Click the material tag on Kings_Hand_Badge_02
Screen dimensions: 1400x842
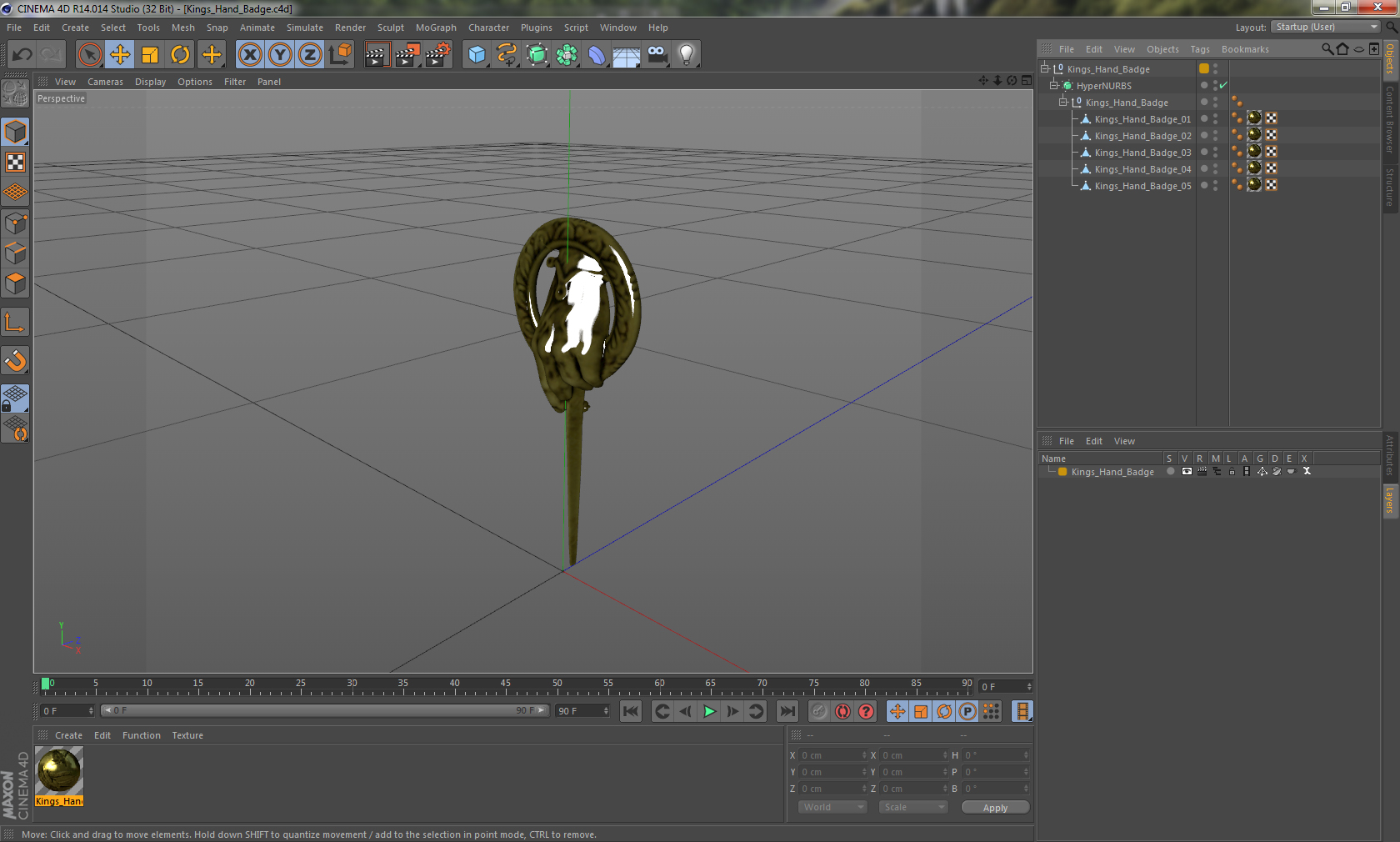tap(1254, 135)
